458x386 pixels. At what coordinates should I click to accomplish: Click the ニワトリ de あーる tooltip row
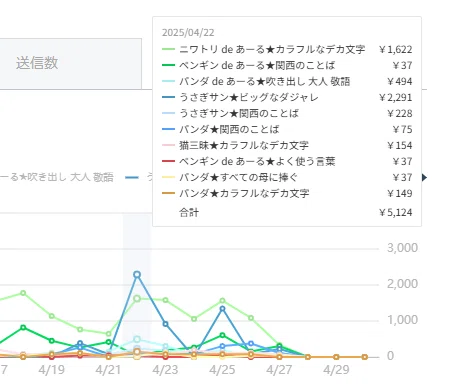[x=287, y=49]
